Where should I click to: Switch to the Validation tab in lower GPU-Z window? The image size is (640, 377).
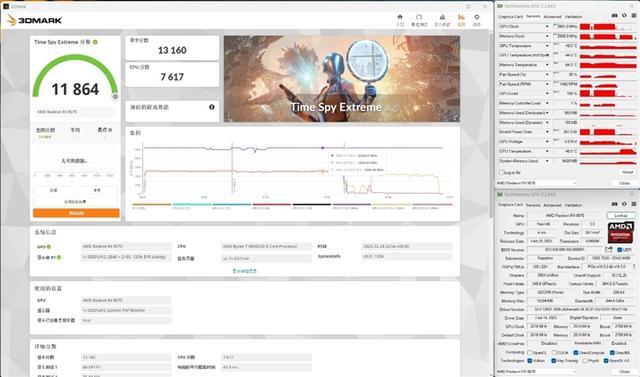(573, 205)
